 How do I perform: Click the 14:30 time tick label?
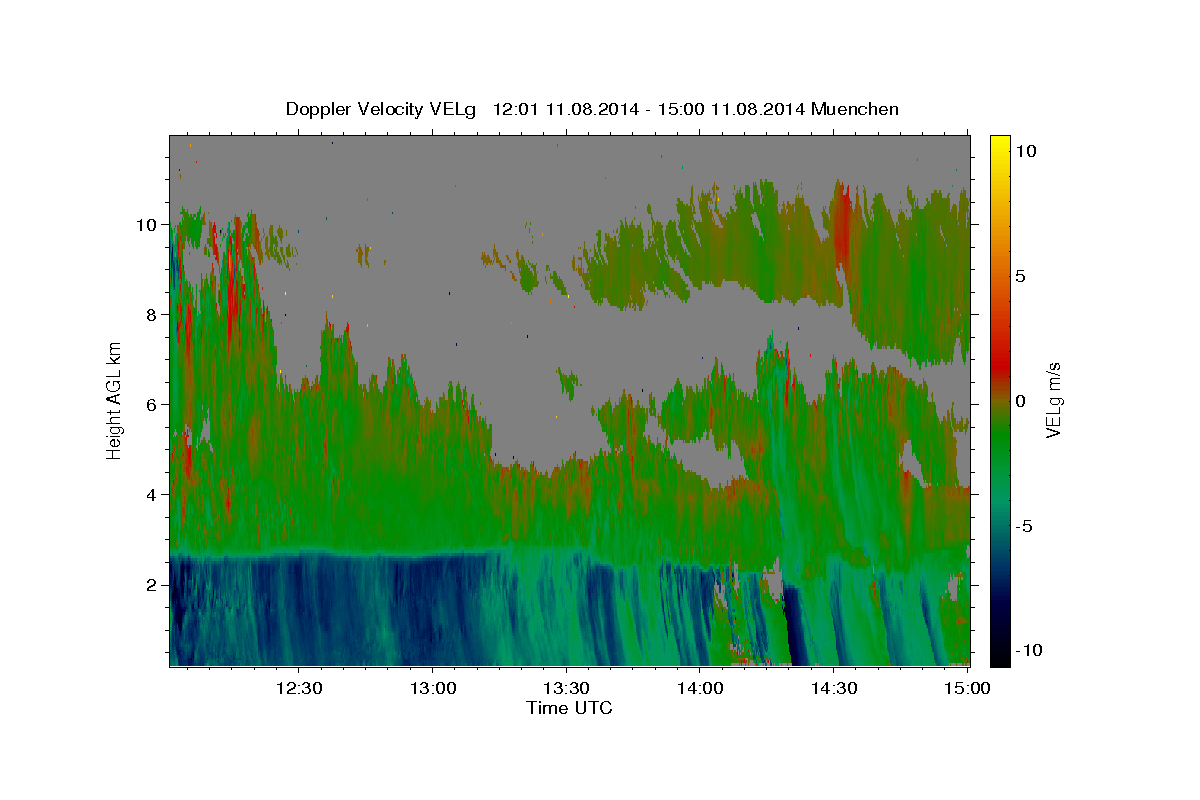pyautogui.click(x=834, y=688)
